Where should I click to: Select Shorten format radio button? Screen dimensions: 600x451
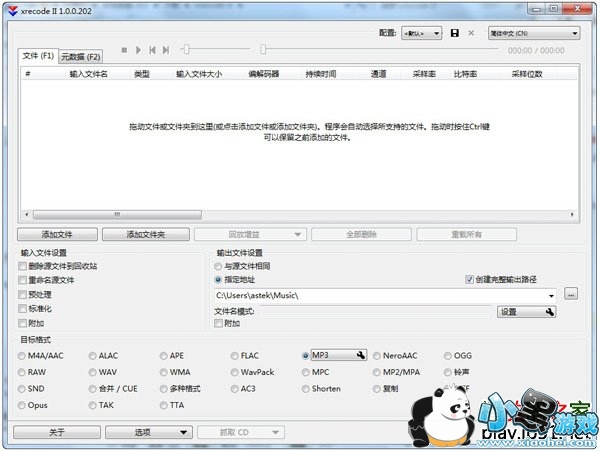tap(305, 389)
